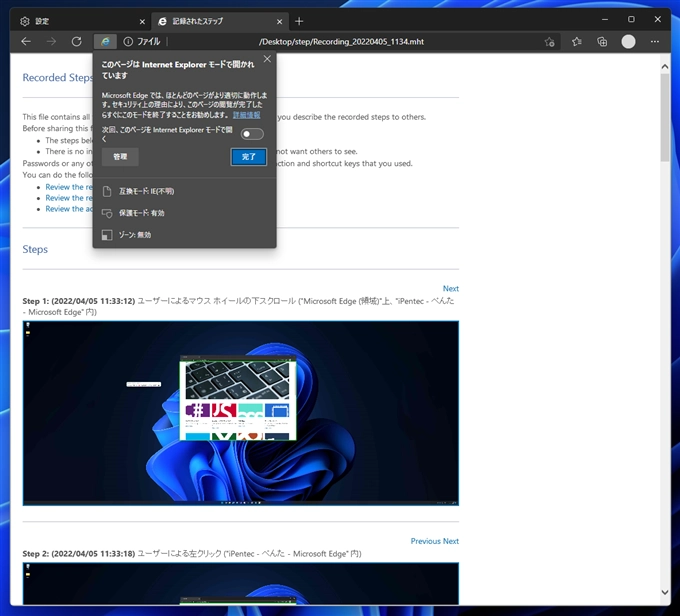Reload the page with the refresh icon
This screenshot has width=680, height=616.
pyautogui.click(x=77, y=42)
